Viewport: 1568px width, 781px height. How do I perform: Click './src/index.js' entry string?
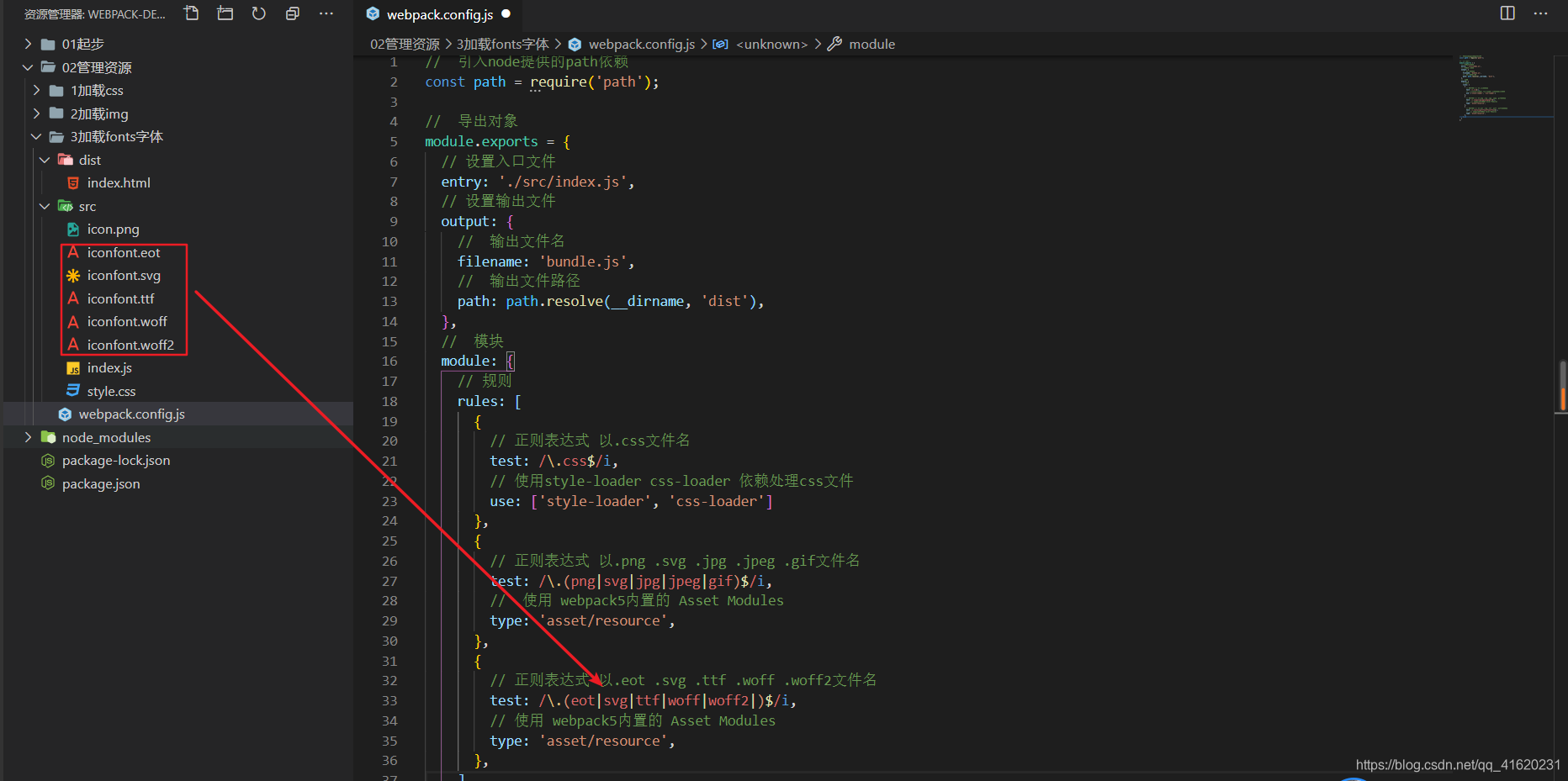(563, 182)
